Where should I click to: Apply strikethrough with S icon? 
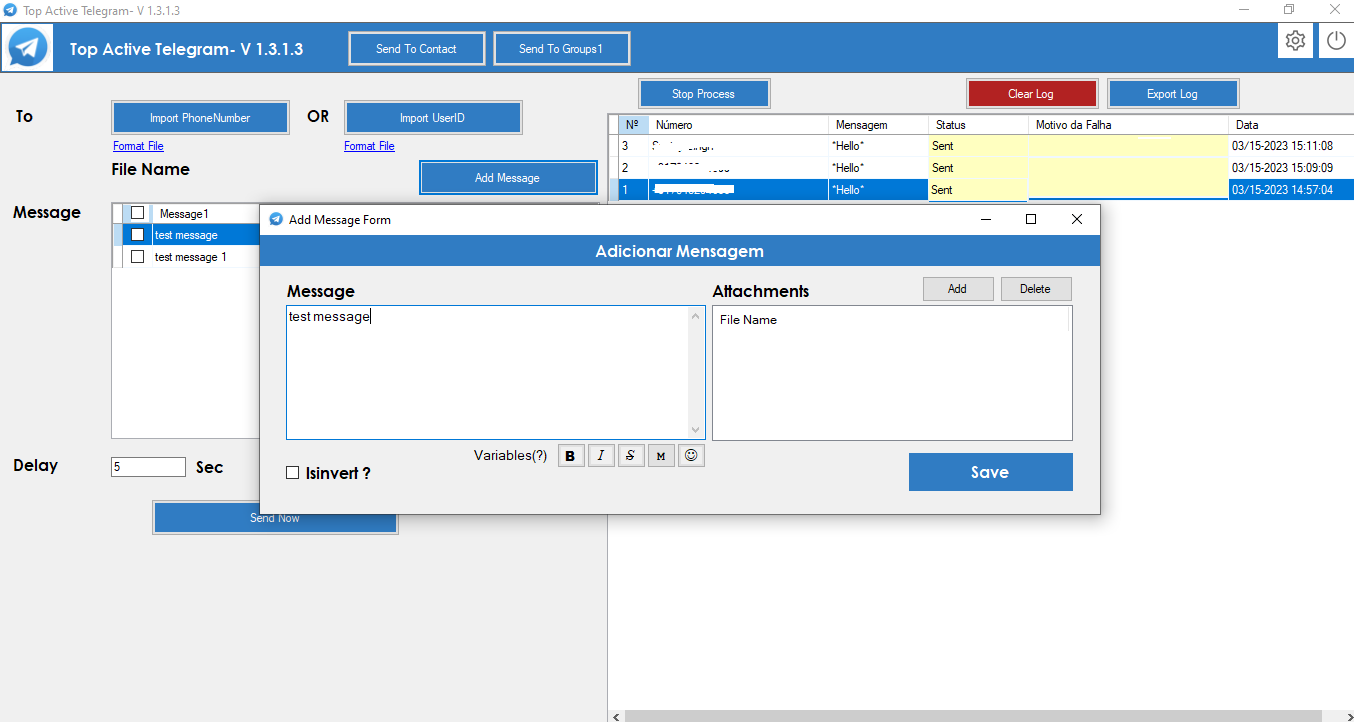click(631, 456)
